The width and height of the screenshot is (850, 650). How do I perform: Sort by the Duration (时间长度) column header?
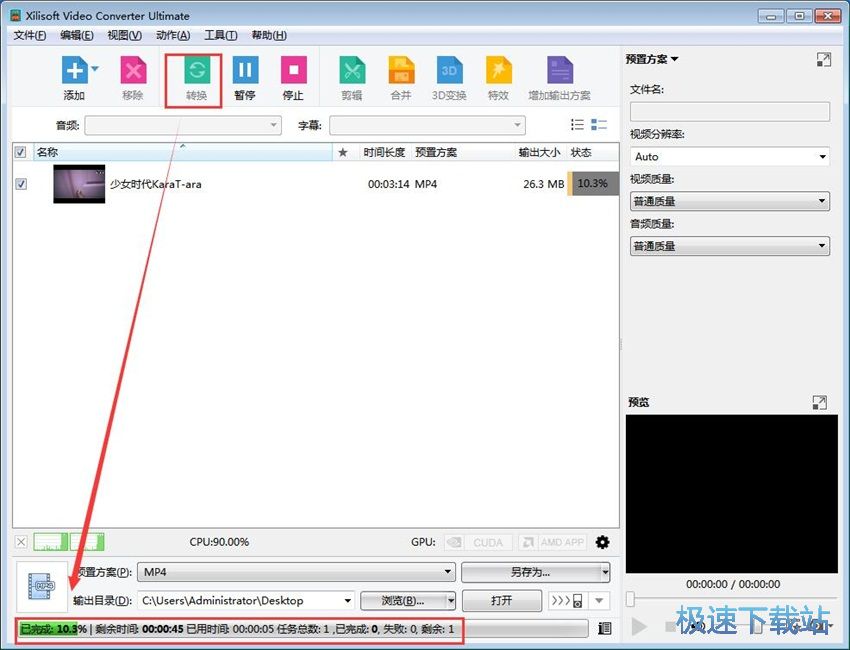(384, 152)
